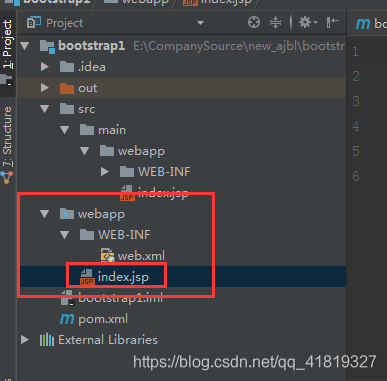Select the bootstrap1 project root
This screenshot has width=387, height=381.
click(91, 45)
